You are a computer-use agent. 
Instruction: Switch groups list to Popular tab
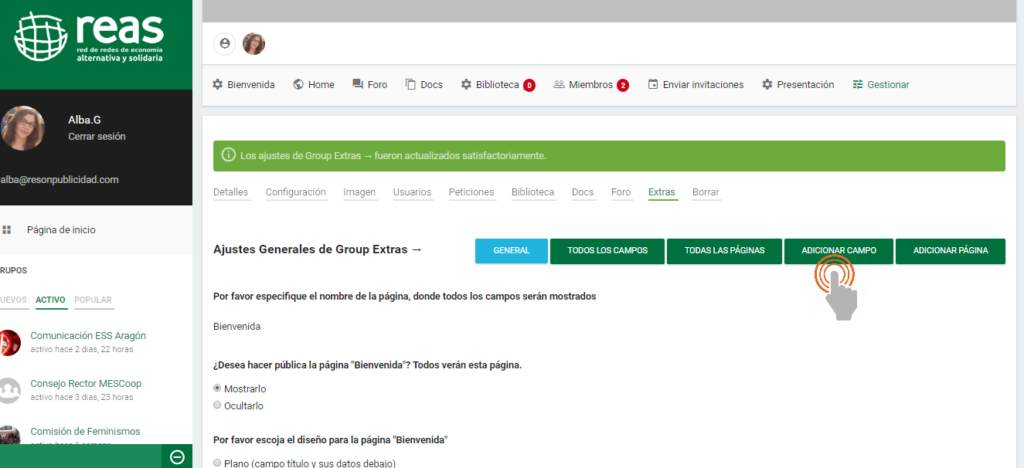tap(93, 300)
